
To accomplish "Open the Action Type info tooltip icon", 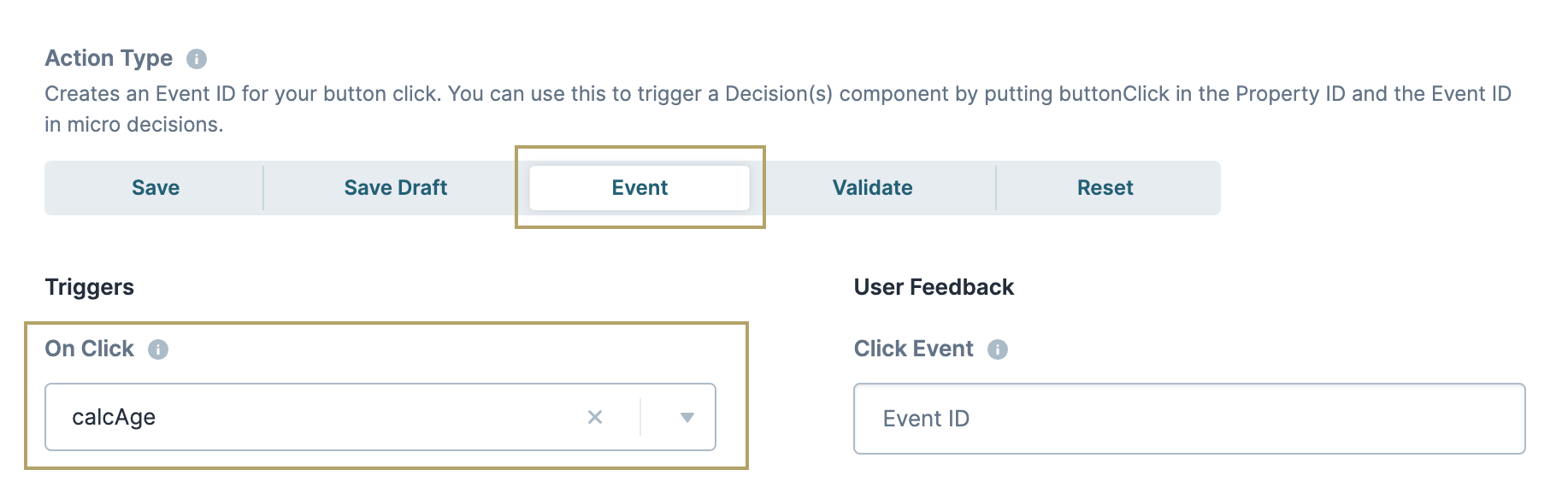I will pyautogui.click(x=197, y=59).
